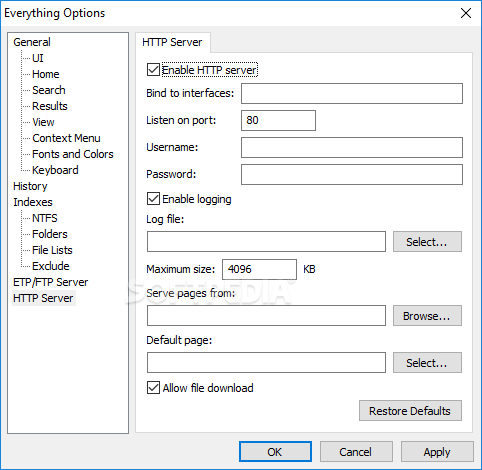Click Select button for Log file

427,242
